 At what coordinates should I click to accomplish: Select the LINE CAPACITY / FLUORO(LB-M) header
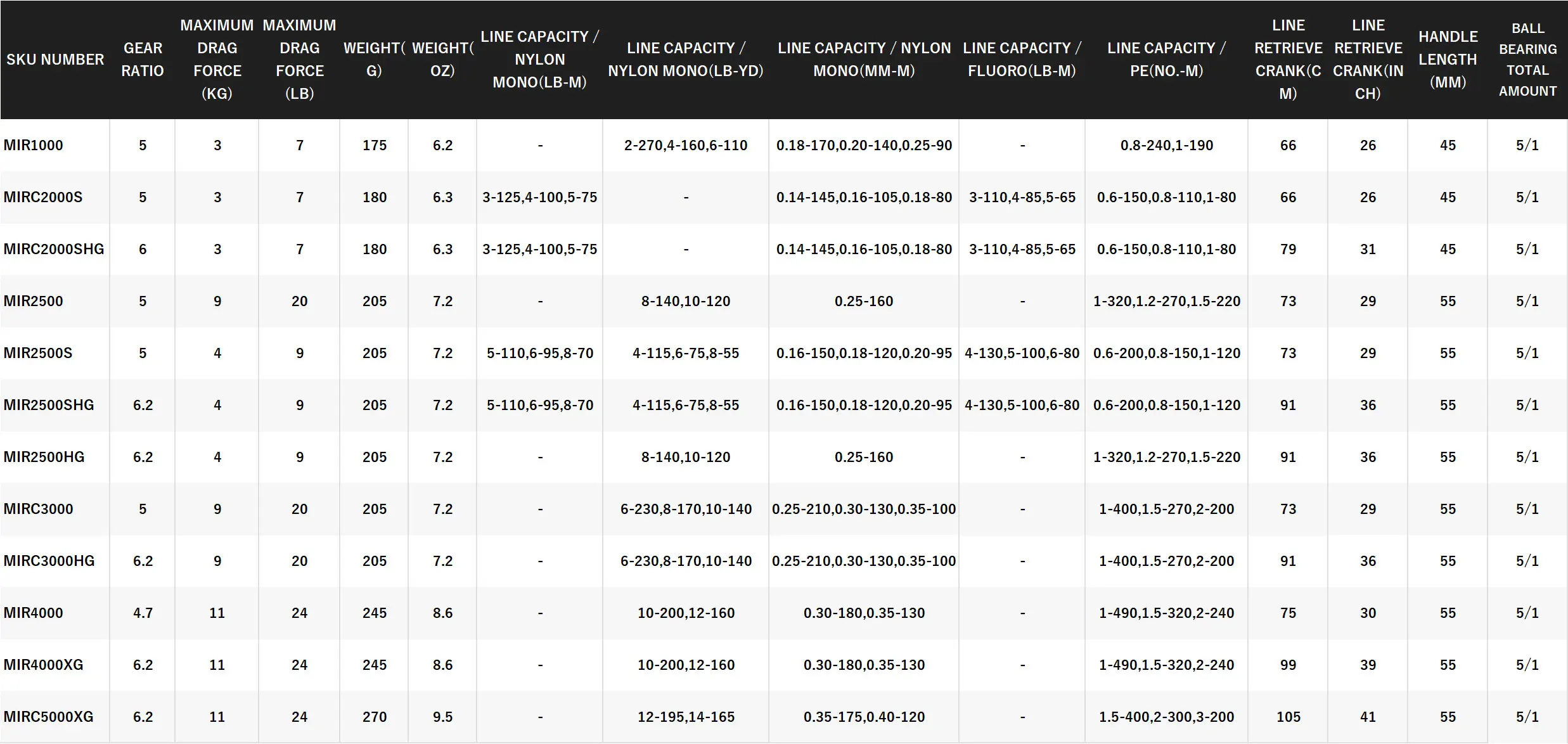(x=1022, y=60)
